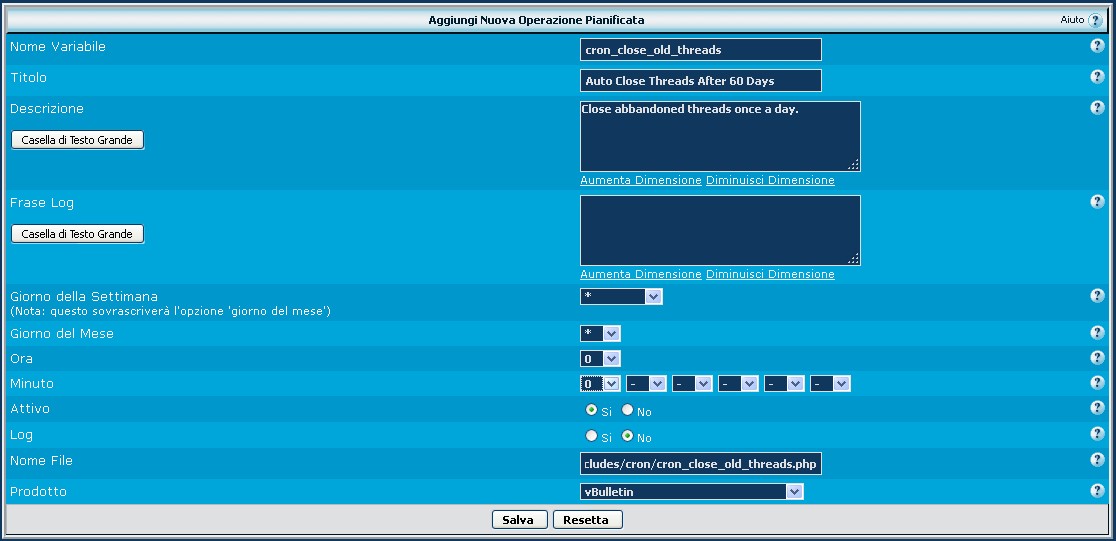Open help icon for Prodotto row
Viewport: 1116px width, 541px height.
[x=1097, y=491]
